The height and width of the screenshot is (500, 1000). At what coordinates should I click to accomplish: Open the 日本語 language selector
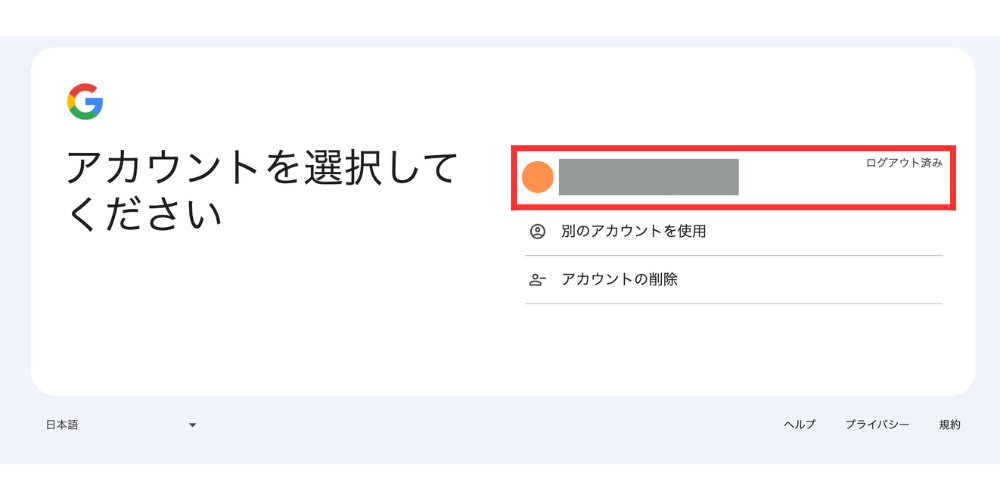[62, 425]
